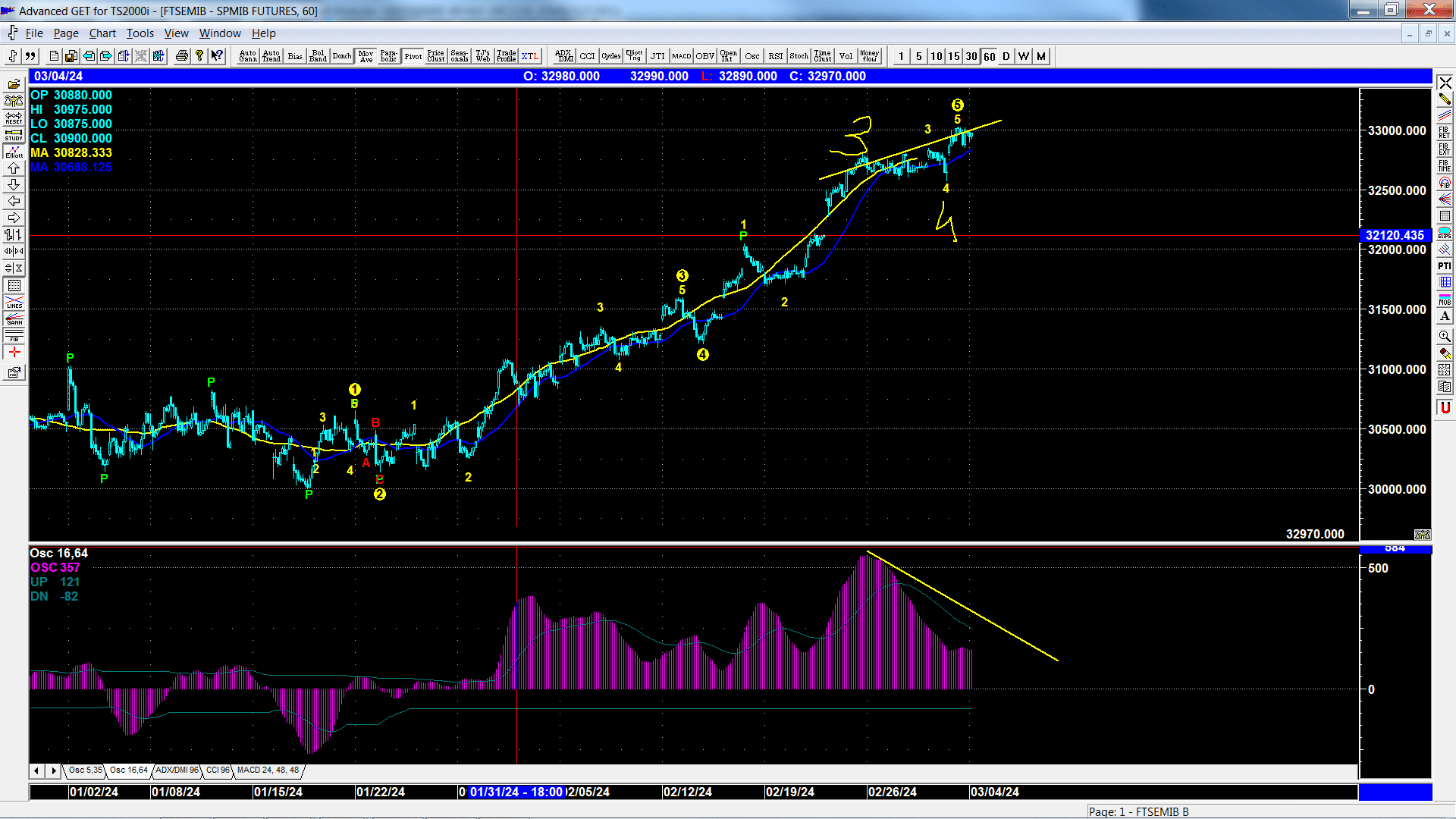Image resolution: width=1456 pixels, height=819 pixels.
Task: Switch to the 30 minute timeframe
Action: pos(971,56)
